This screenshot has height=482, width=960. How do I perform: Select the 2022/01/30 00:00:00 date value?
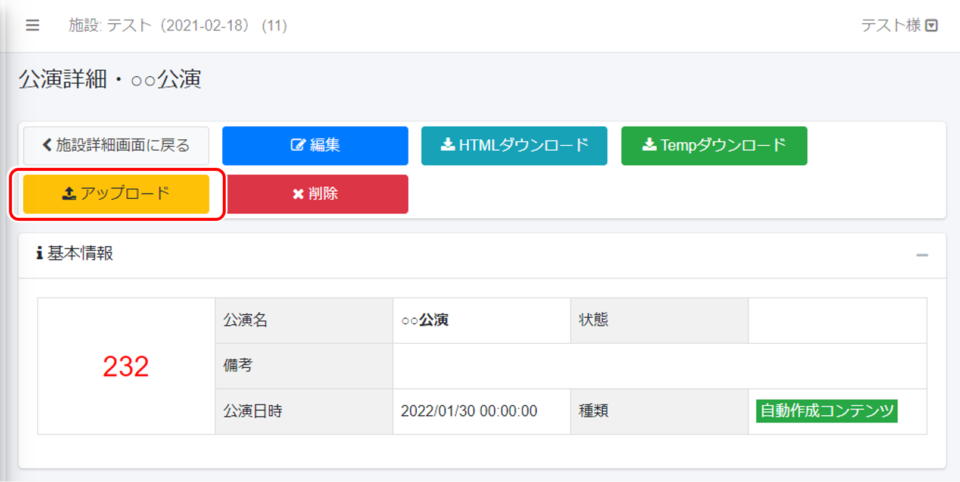point(469,411)
